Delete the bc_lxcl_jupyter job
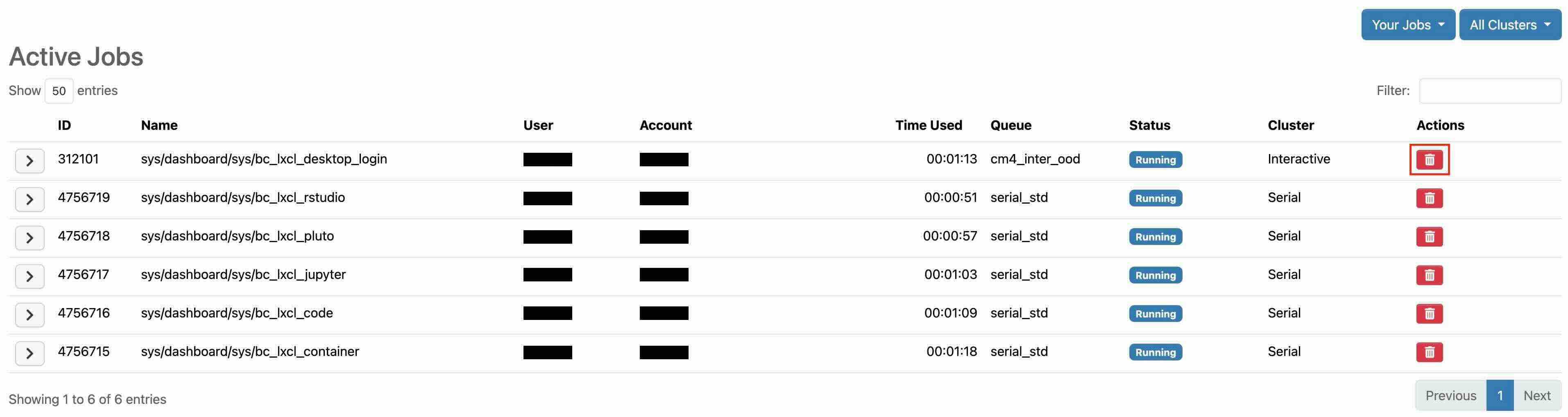The image size is (1568, 417). (x=1429, y=275)
